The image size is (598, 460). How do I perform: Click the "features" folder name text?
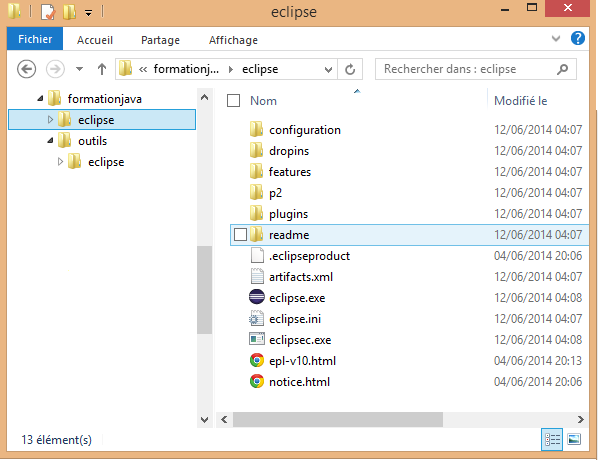(x=290, y=172)
